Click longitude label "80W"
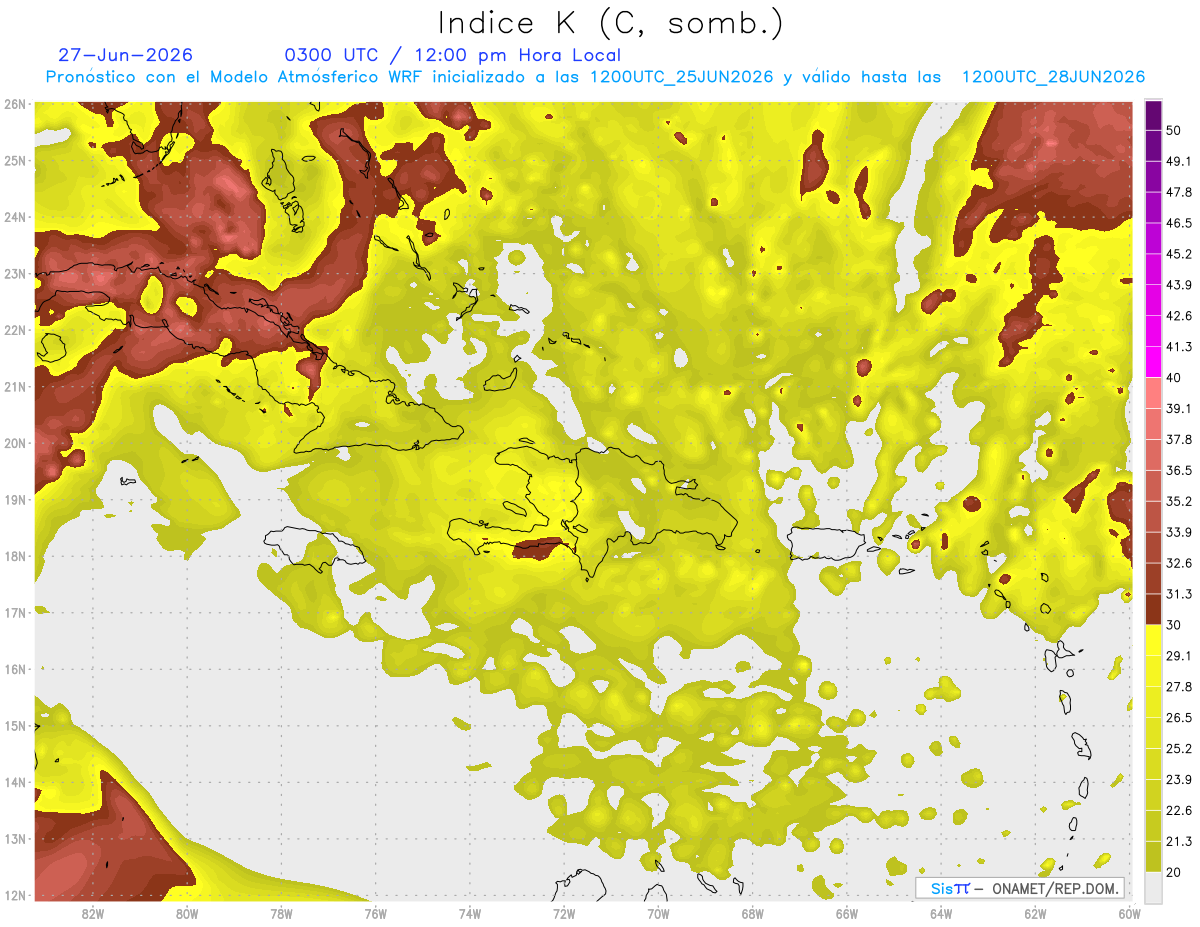 187,913
